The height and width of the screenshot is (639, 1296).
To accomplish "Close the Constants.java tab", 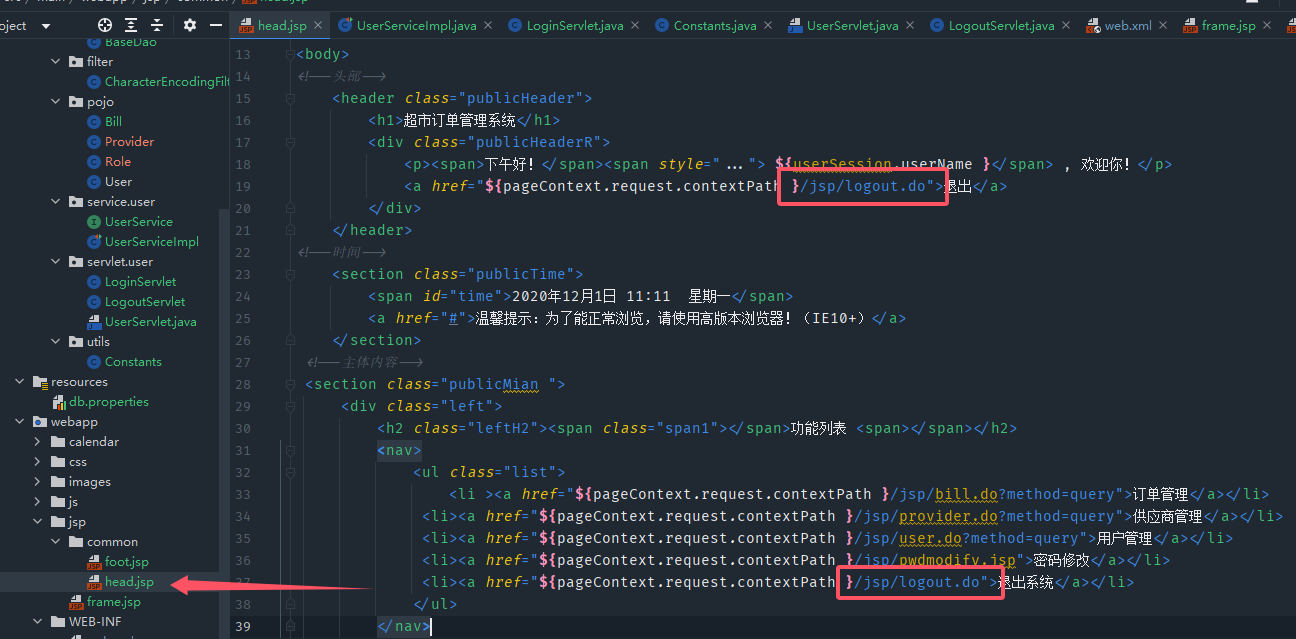I will (x=767, y=26).
